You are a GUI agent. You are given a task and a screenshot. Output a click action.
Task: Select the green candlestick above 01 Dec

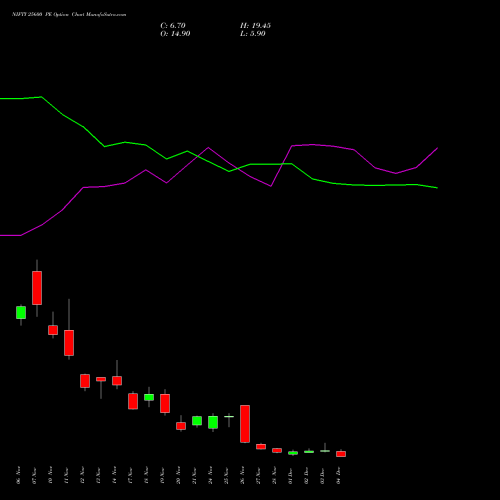click(293, 453)
